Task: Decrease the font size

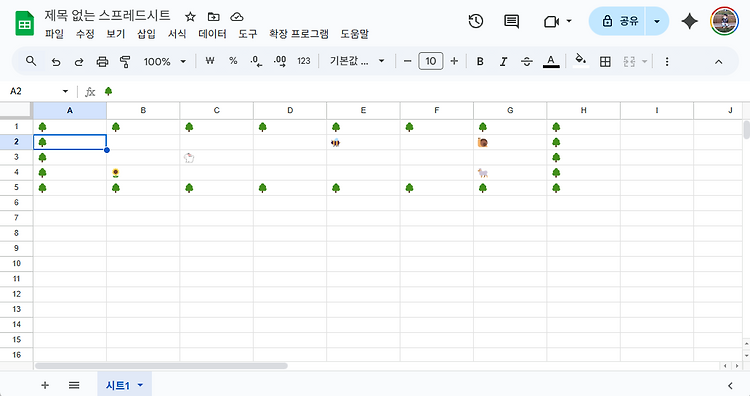Action: [x=408, y=61]
